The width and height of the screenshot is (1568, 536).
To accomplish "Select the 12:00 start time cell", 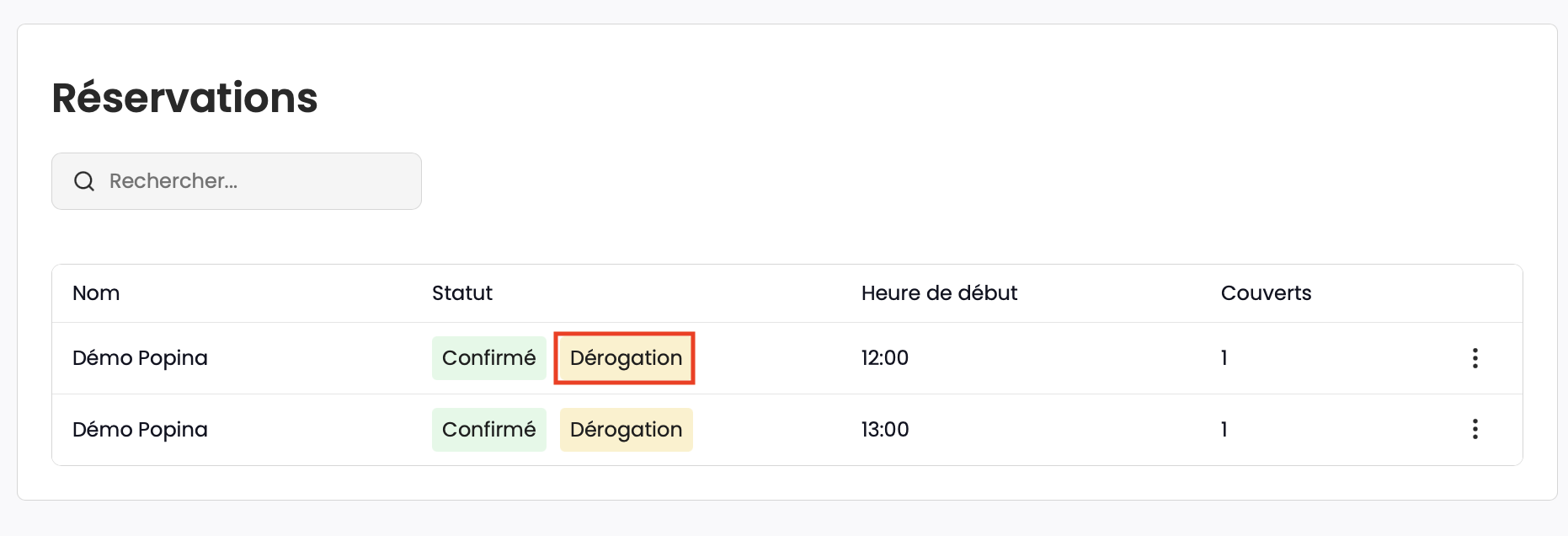I will pos(885,358).
